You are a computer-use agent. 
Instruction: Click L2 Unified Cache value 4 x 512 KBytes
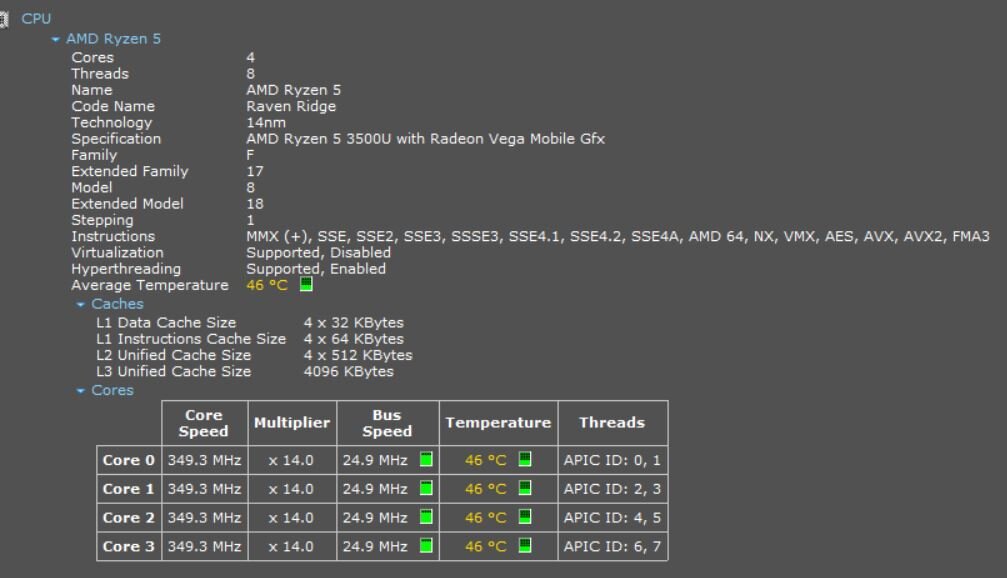pos(358,355)
